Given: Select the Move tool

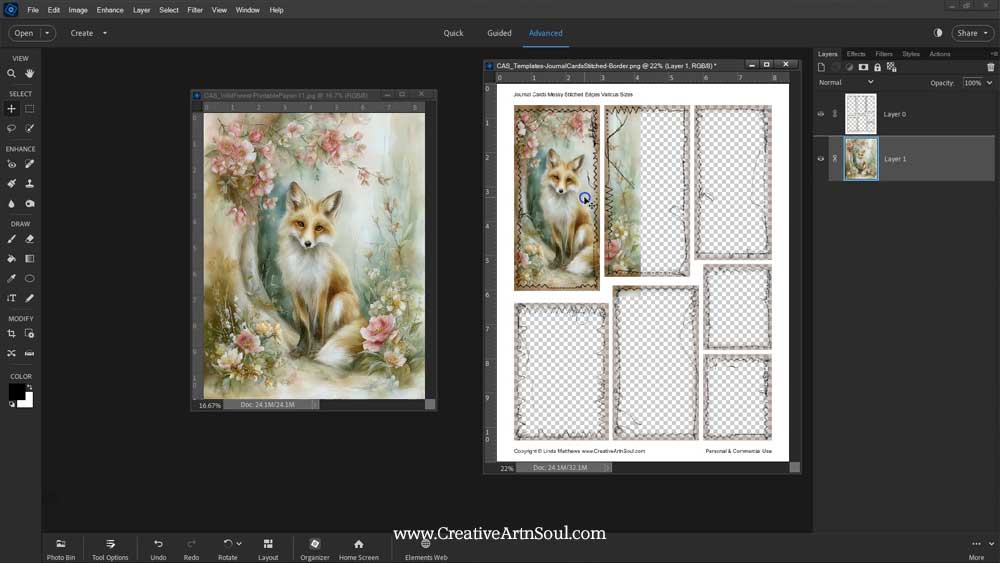Looking at the screenshot, I should tap(11, 109).
